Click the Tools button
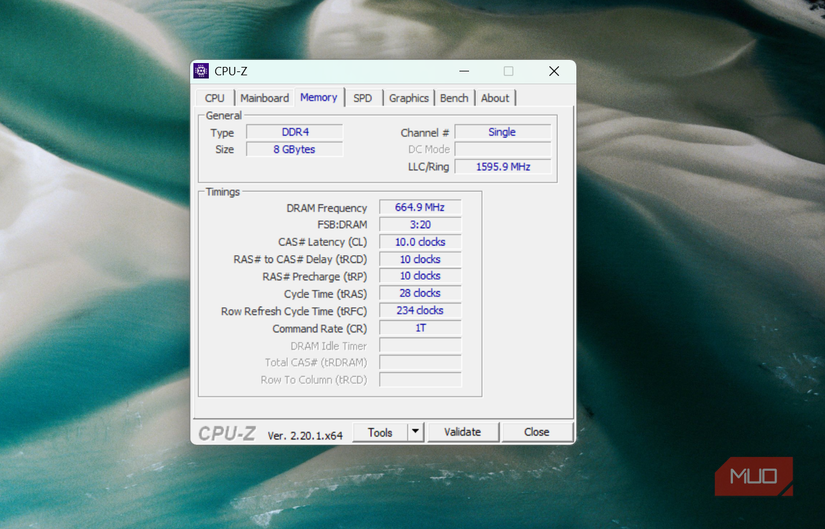 click(x=380, y=432)
